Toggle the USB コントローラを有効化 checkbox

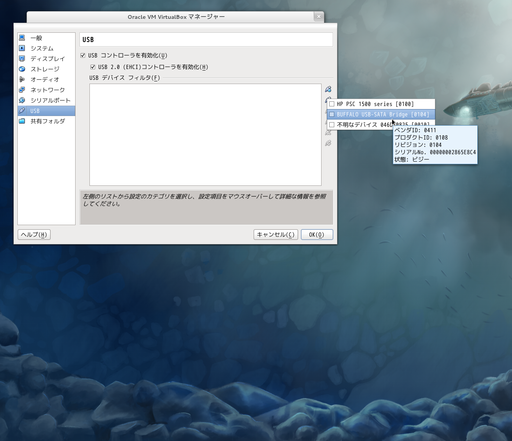pos(83,55)
